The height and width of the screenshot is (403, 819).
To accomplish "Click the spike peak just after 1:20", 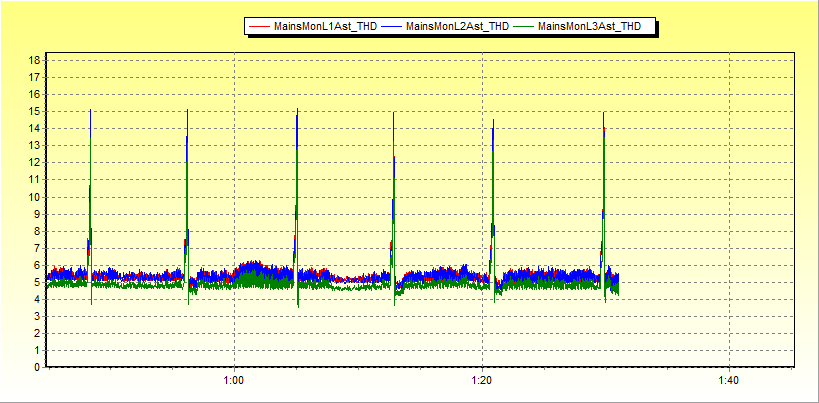I will [x=493, y=122].
